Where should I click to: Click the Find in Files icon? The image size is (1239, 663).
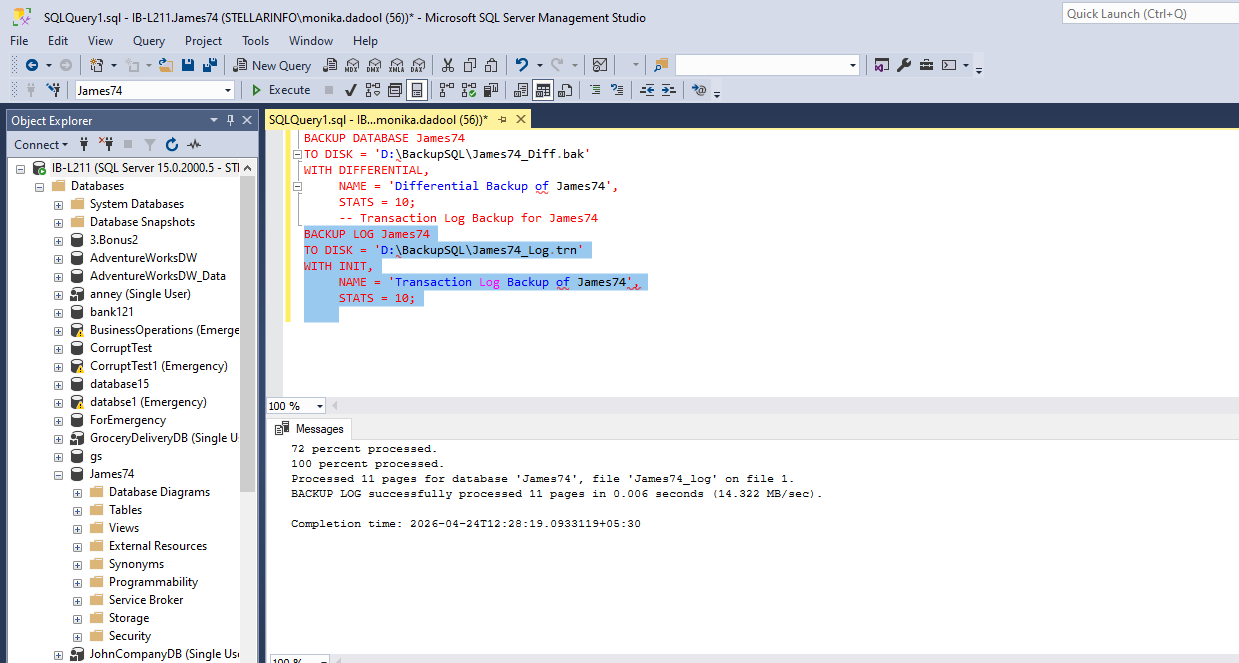(661, 65)
